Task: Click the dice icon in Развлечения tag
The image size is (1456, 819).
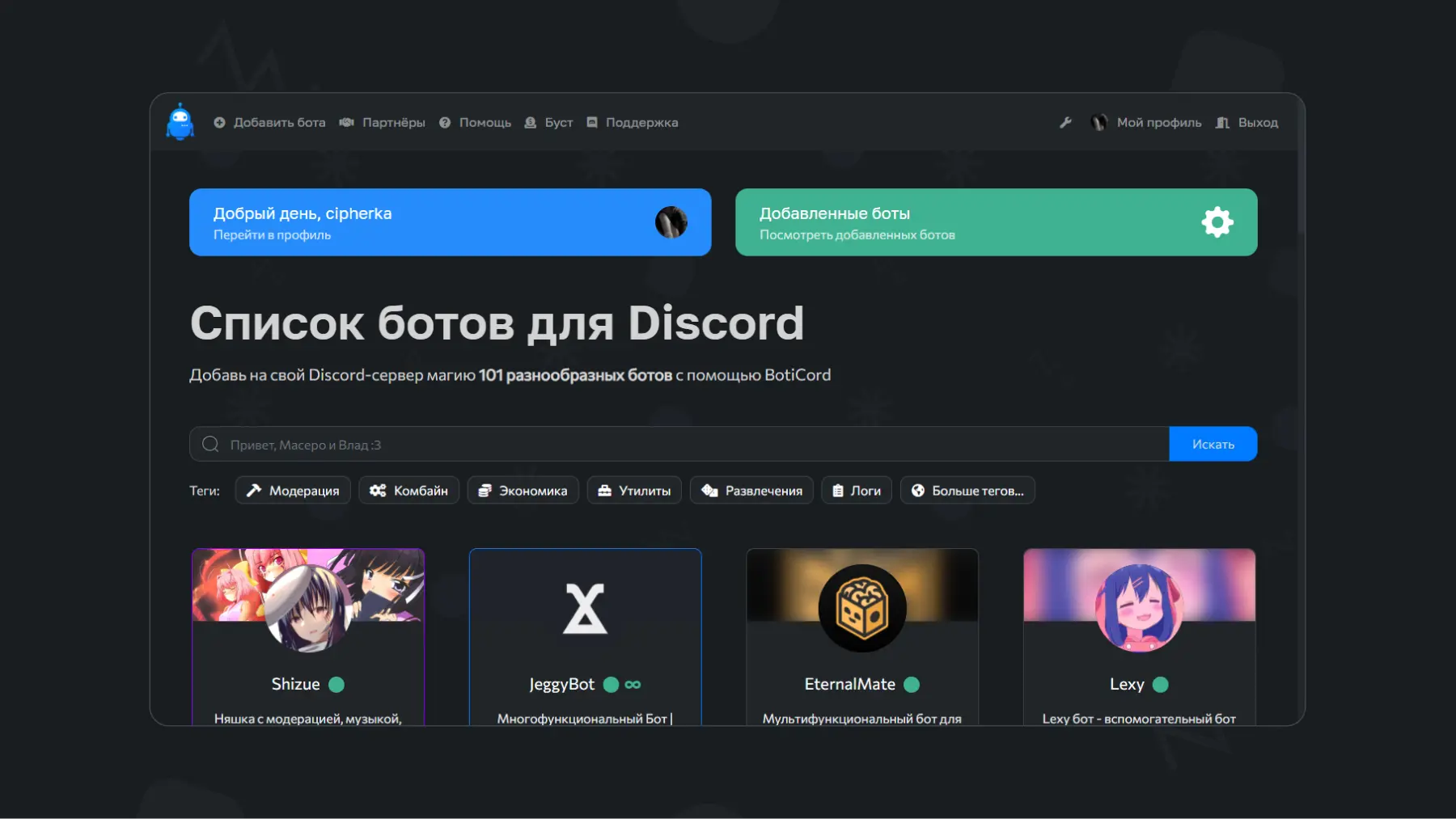Action: tap(709, 491)
